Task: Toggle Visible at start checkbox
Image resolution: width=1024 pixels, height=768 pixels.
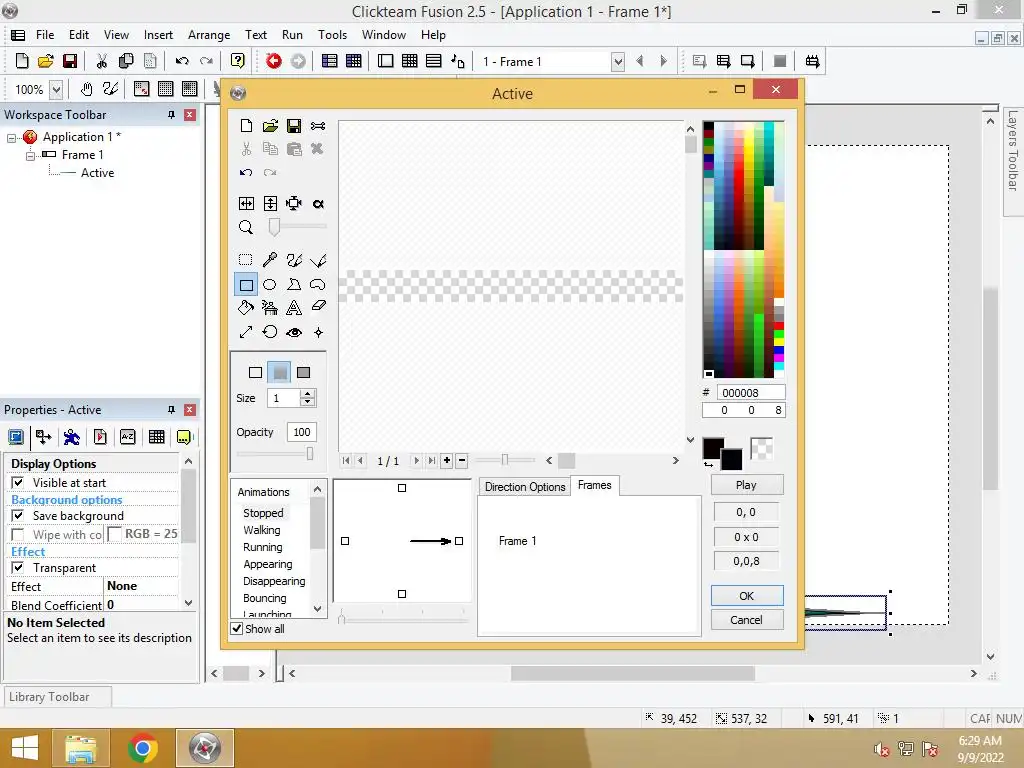Action: tap(18, 483)
